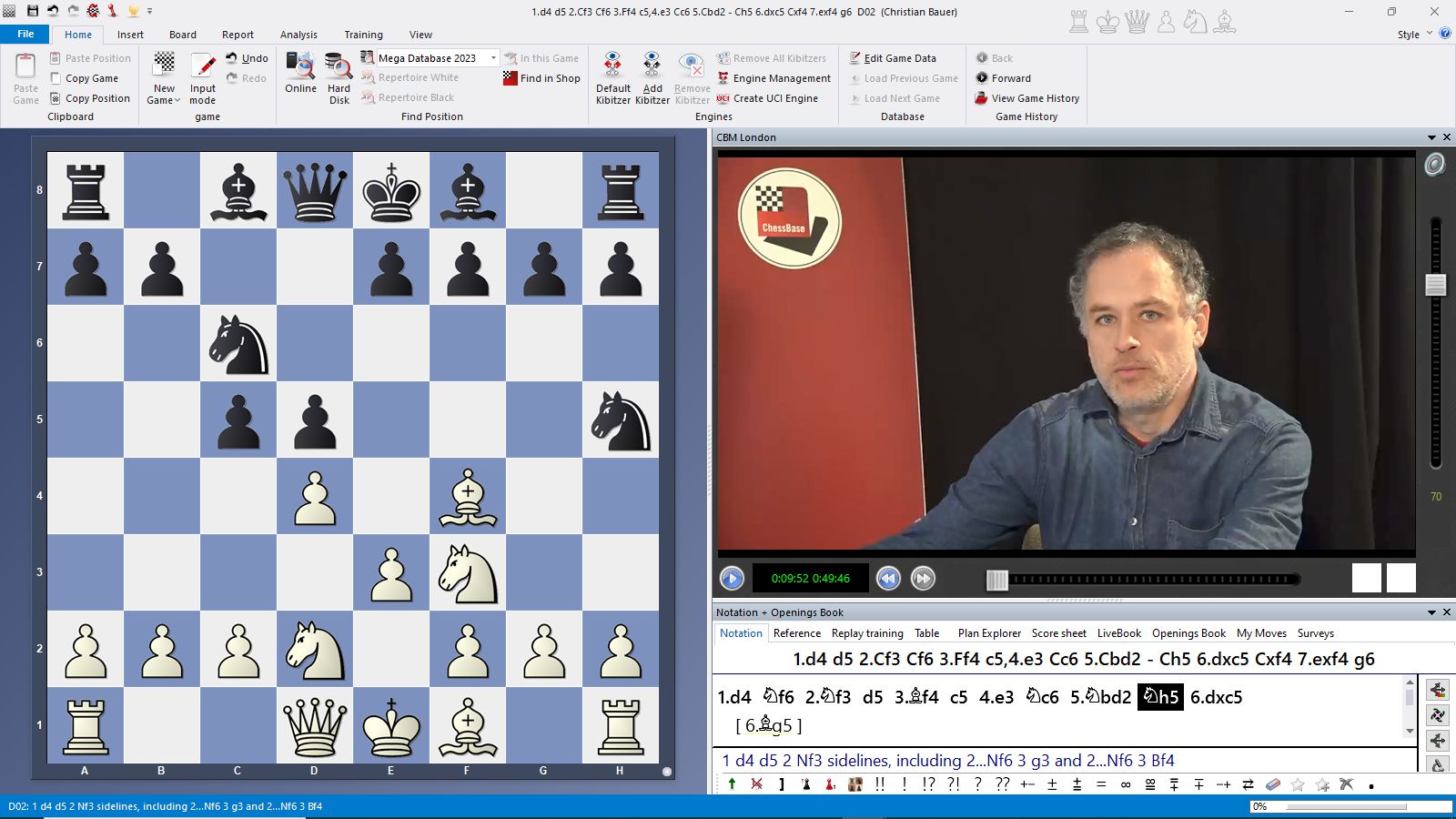The width and height of the screenshot is (1456, 819).
Task: Open the LiveBook tab
Action: (x=1118, y=633)
